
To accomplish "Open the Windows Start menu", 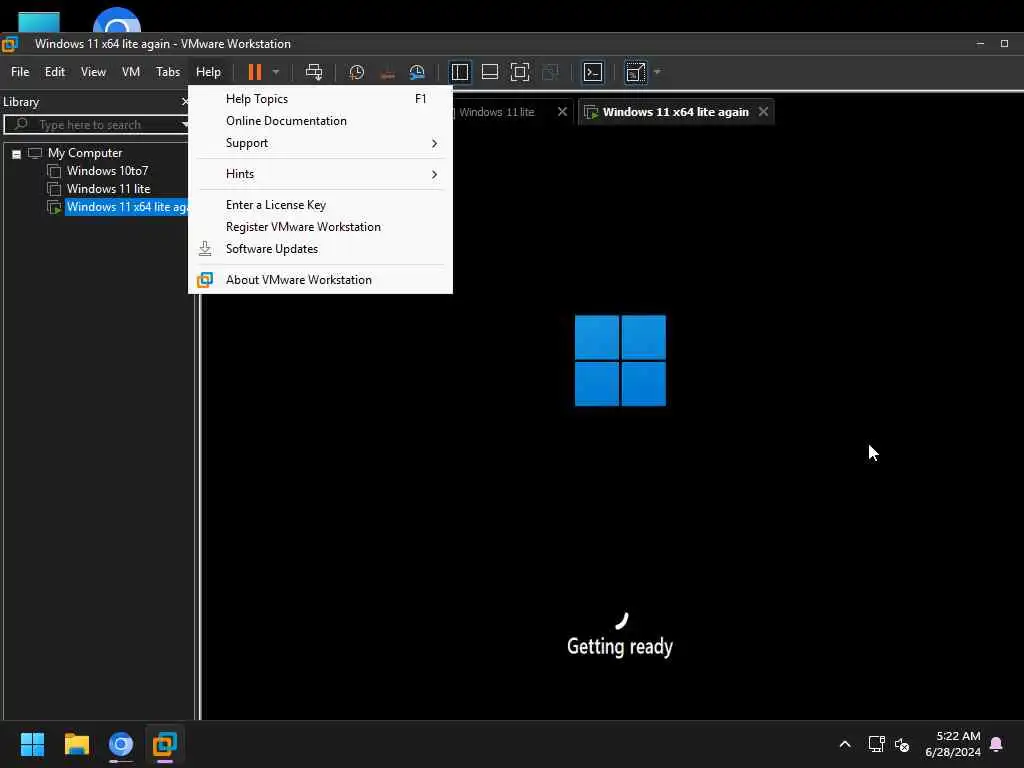I will (32, 744).
